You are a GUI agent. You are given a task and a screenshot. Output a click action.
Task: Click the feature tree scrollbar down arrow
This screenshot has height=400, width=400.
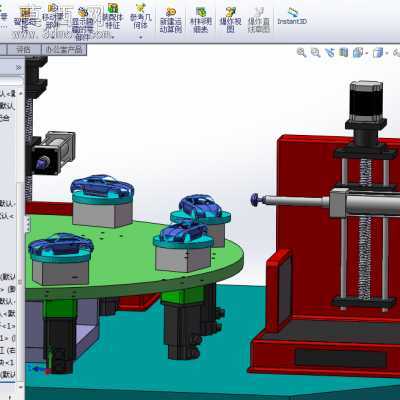pos(21,387)
